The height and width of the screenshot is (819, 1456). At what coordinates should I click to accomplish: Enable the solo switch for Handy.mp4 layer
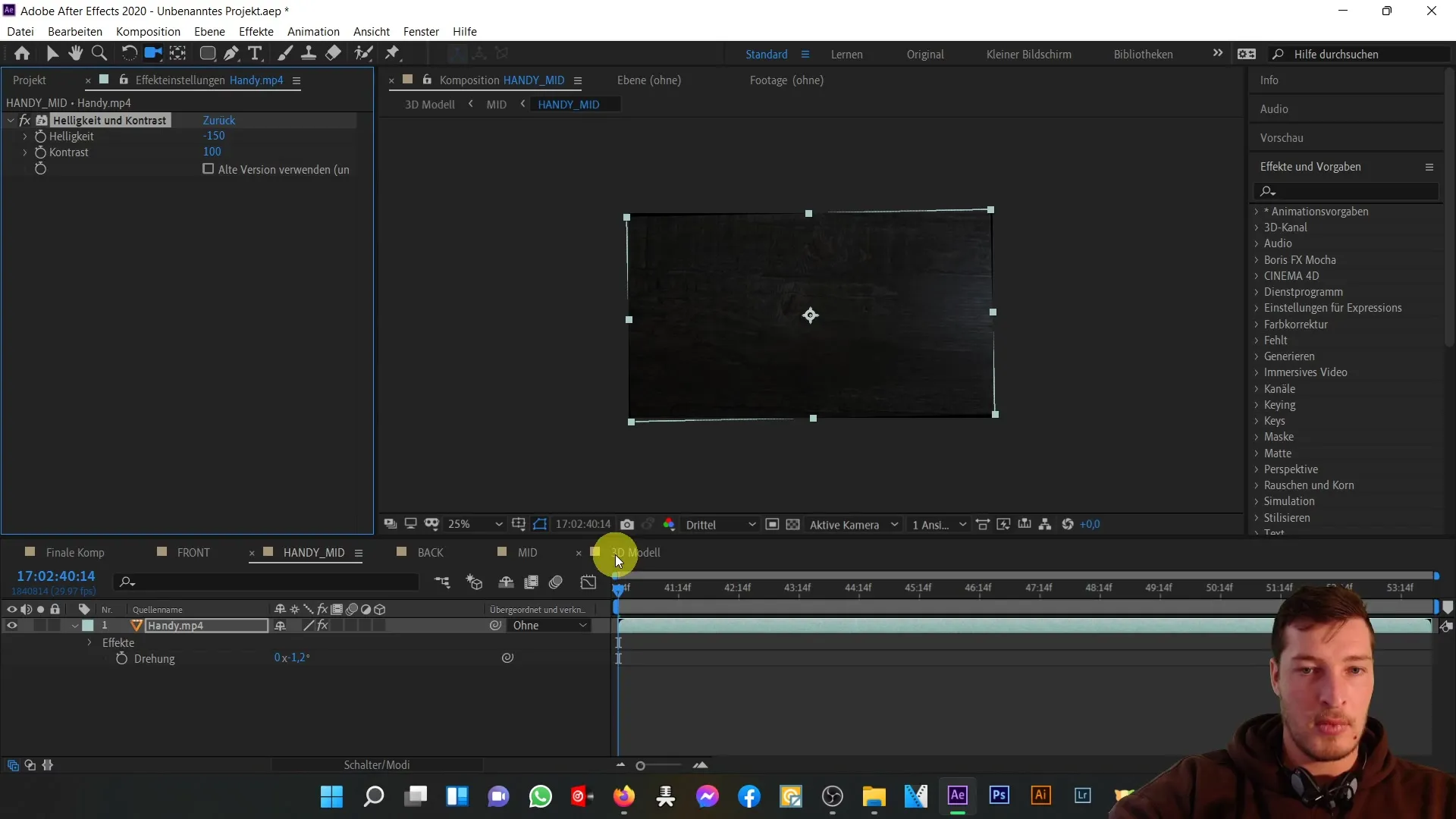[40, 625]
